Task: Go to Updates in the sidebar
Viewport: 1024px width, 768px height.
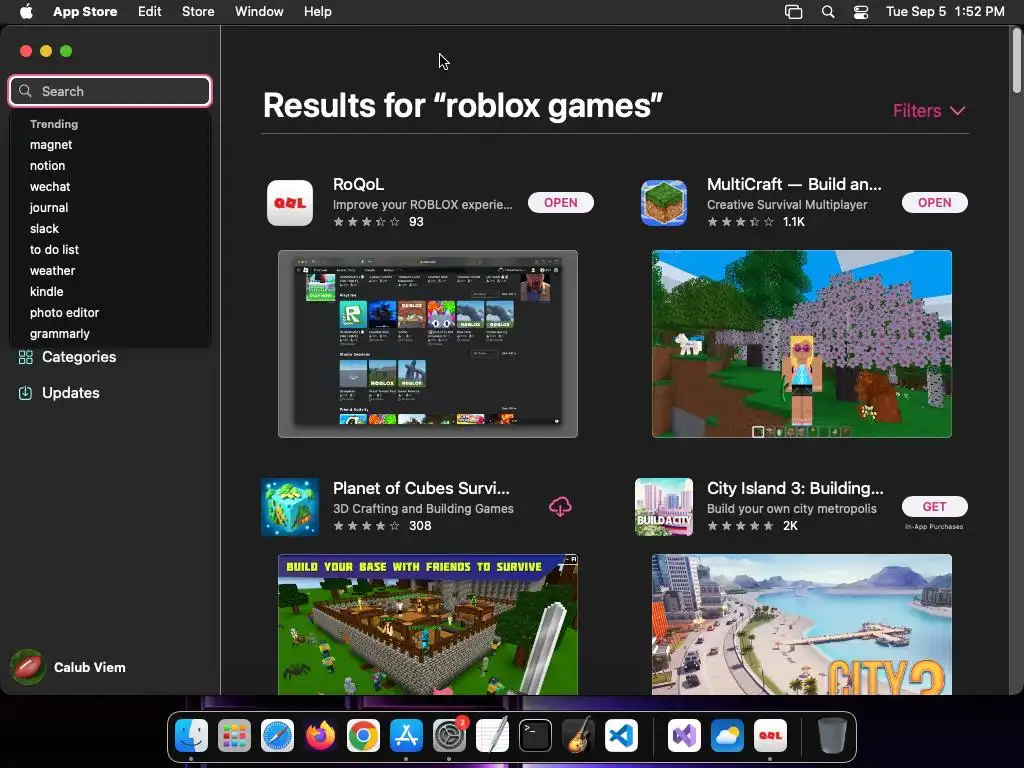Action: [x=71, y=393]
